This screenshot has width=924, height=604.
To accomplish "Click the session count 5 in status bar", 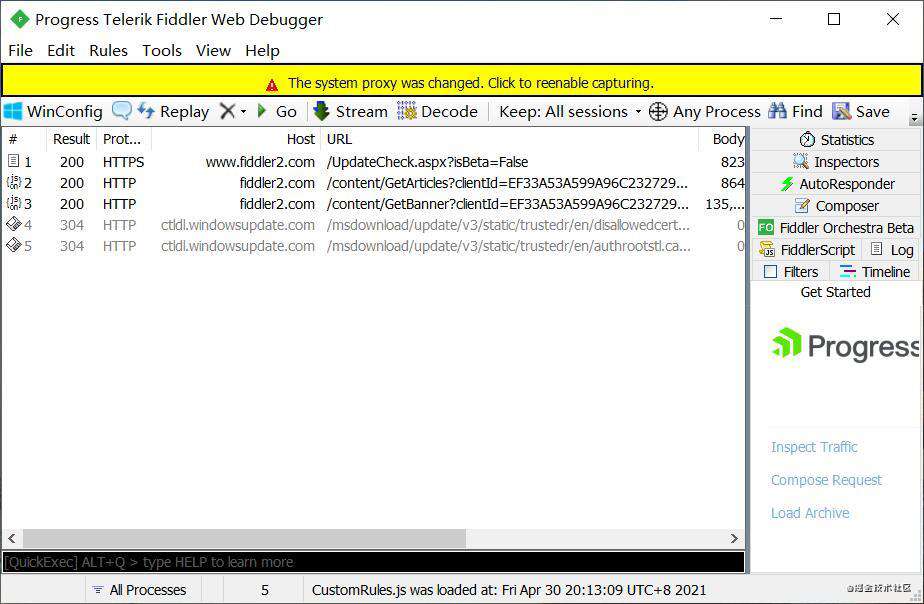I will click(265, 590).
